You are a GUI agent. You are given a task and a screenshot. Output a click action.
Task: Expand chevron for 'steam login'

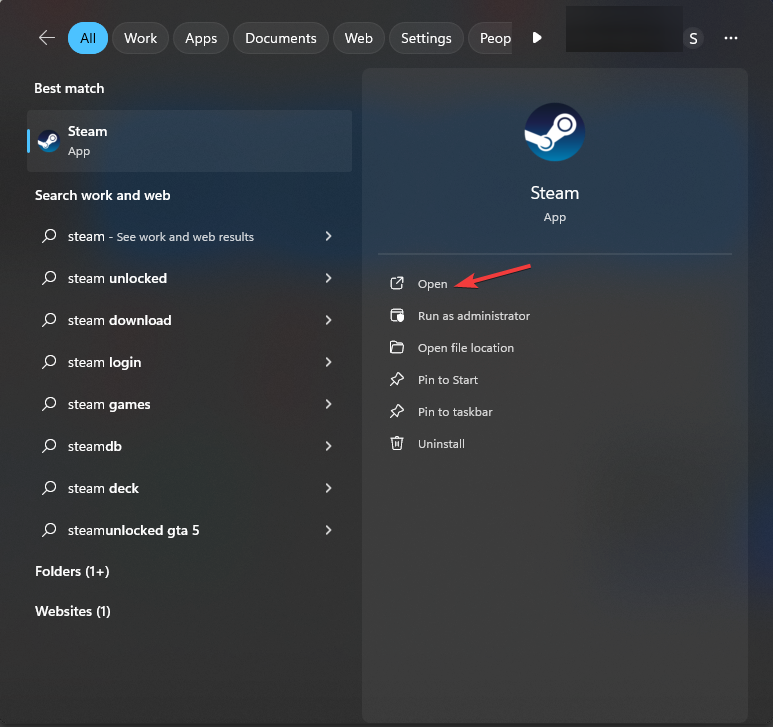click(328, 362)
